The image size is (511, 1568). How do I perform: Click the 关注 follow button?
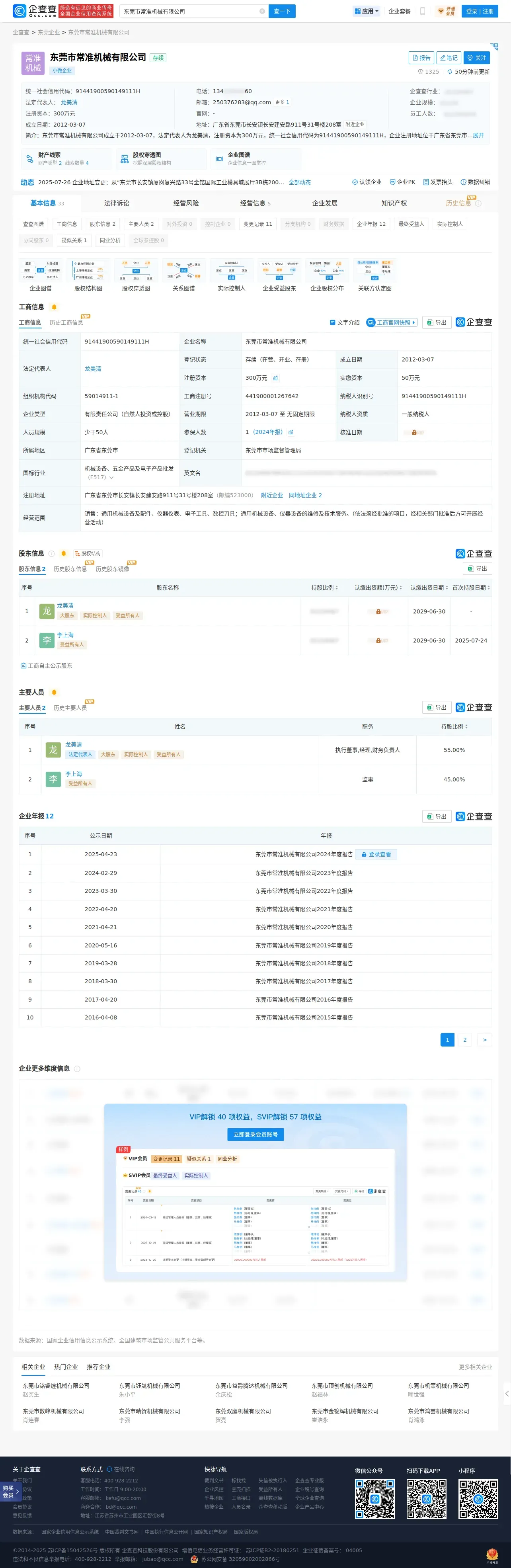[x=477, y=58]
